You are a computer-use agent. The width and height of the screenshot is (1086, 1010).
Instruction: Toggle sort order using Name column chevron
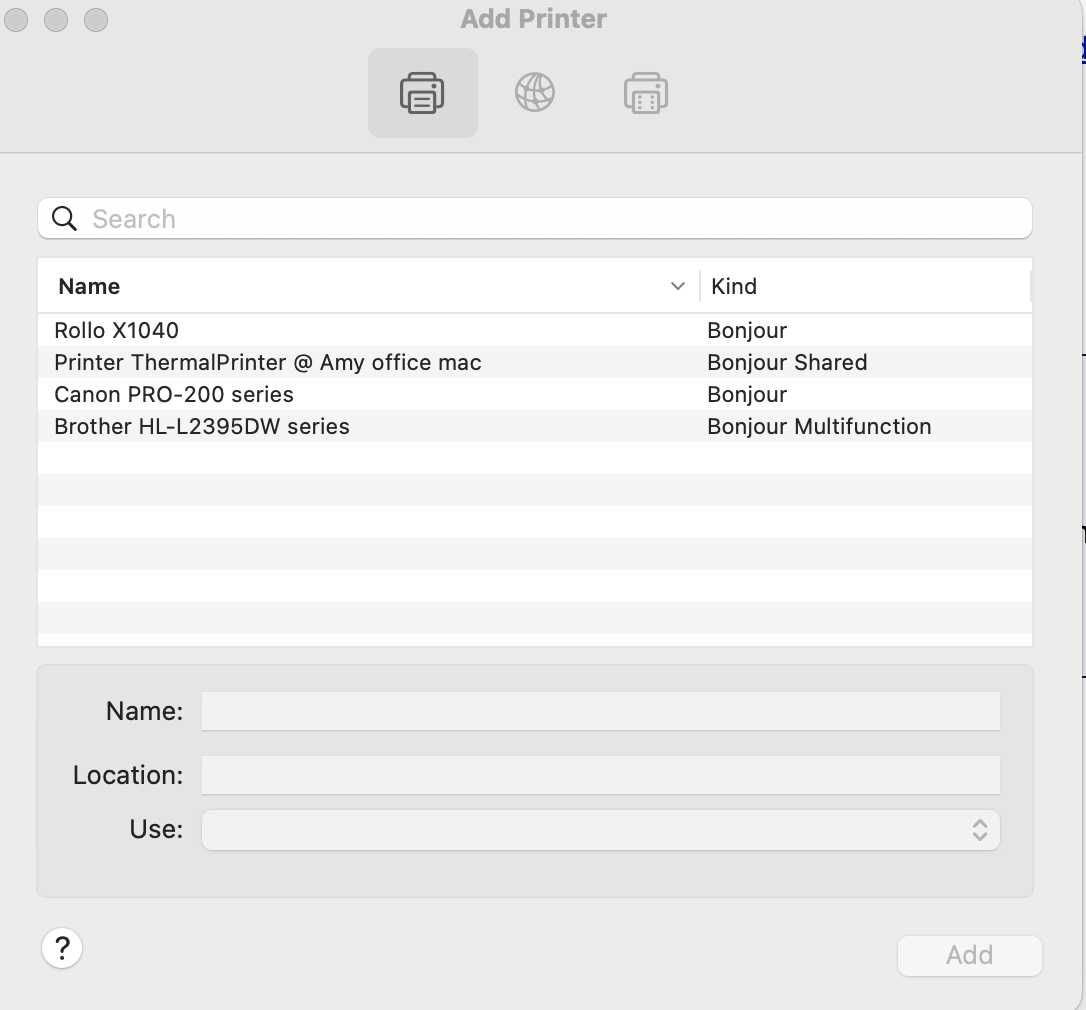pyautogui.click(x=677, y=287)
